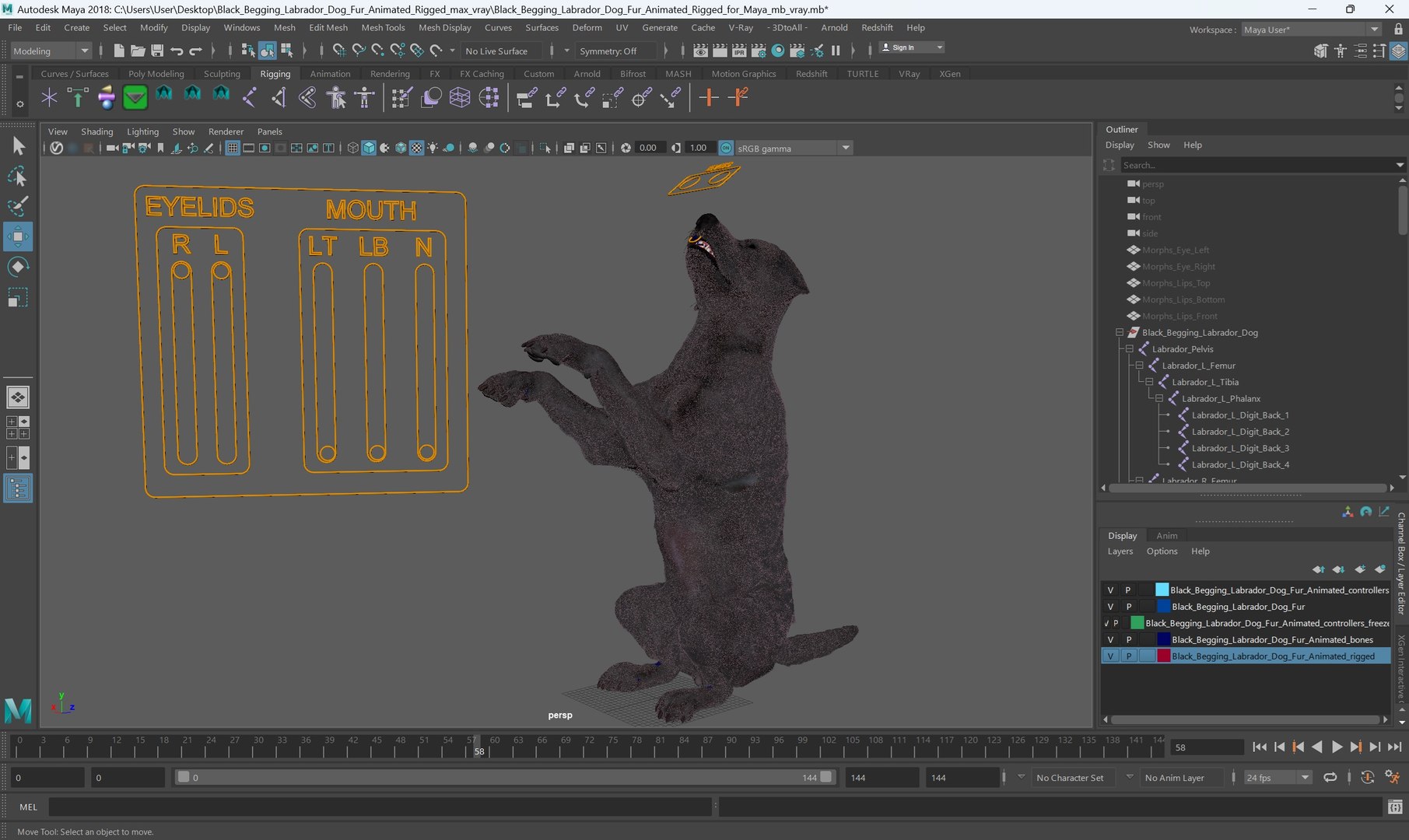
Task: Toggle the loop playback button
Action: coord(1330,777)
